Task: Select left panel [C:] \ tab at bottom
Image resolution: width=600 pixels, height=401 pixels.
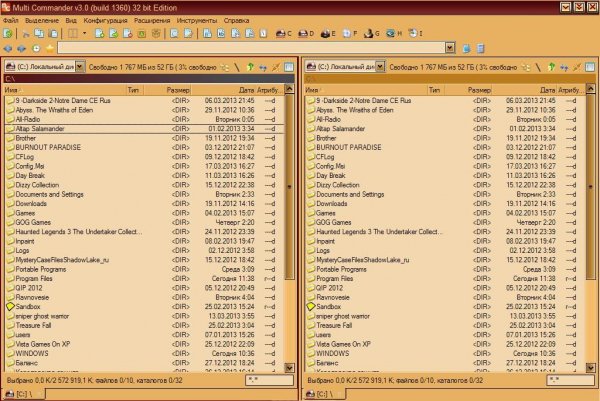Action: 24,394
